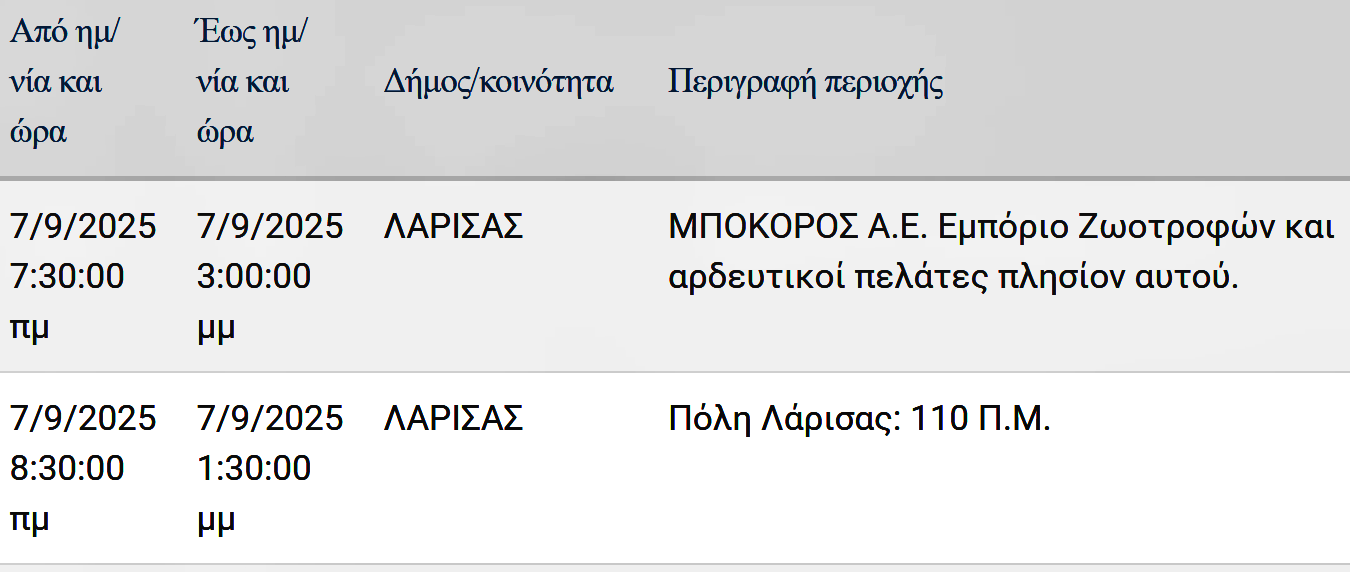Click the 'Από ημ/νία και ώρα' column header
The height and width of the screenshot is (572, 1350).
click(65, 82)
